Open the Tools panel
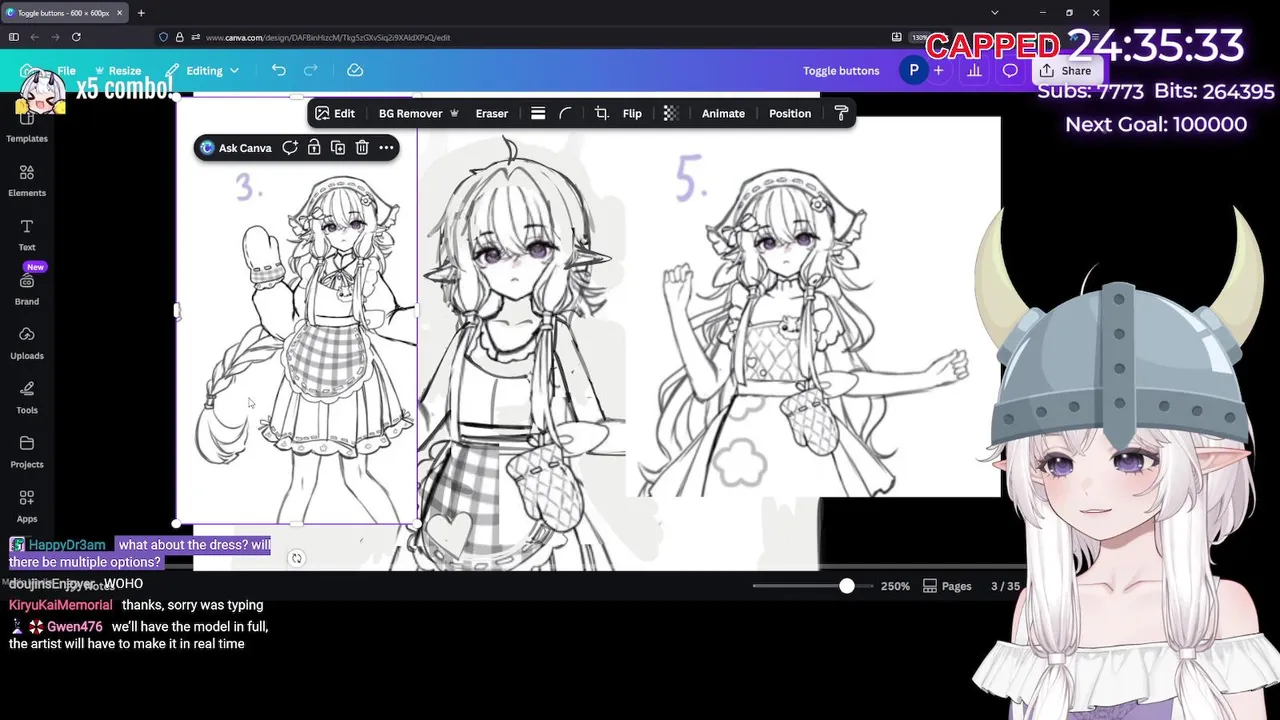1280x720 pixels. pyautogui.click(x=27, y=397)
